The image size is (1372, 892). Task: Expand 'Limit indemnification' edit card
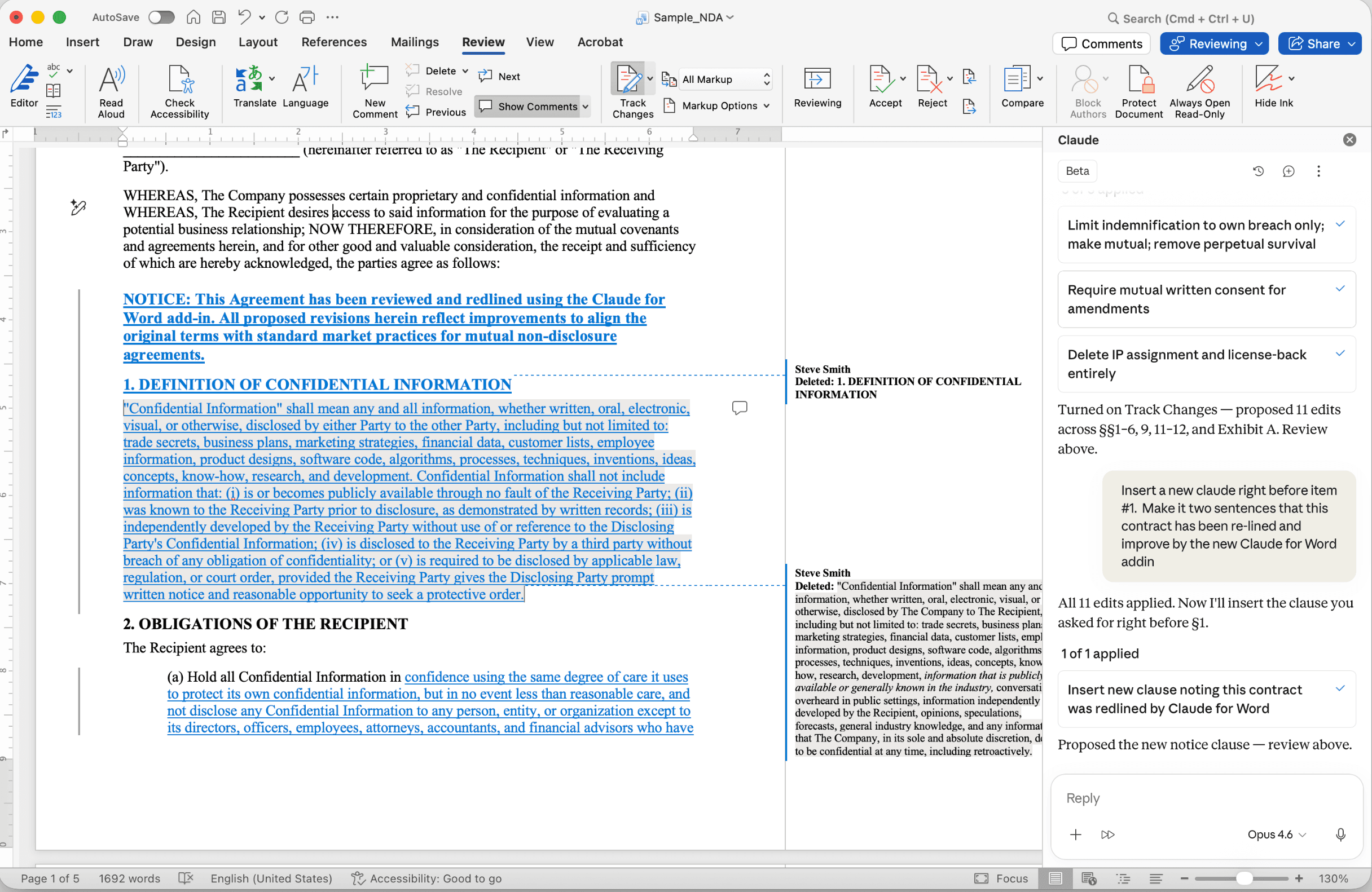point(1207,235)
